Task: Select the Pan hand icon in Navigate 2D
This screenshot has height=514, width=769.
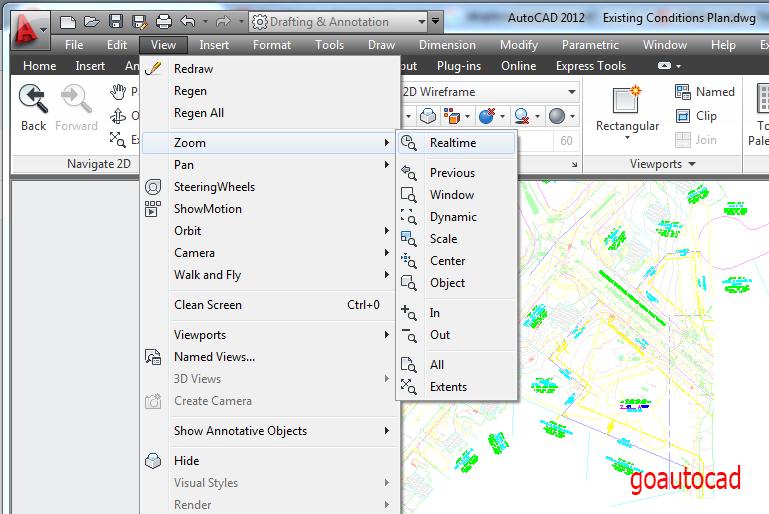Action: (x=118, y=92)
